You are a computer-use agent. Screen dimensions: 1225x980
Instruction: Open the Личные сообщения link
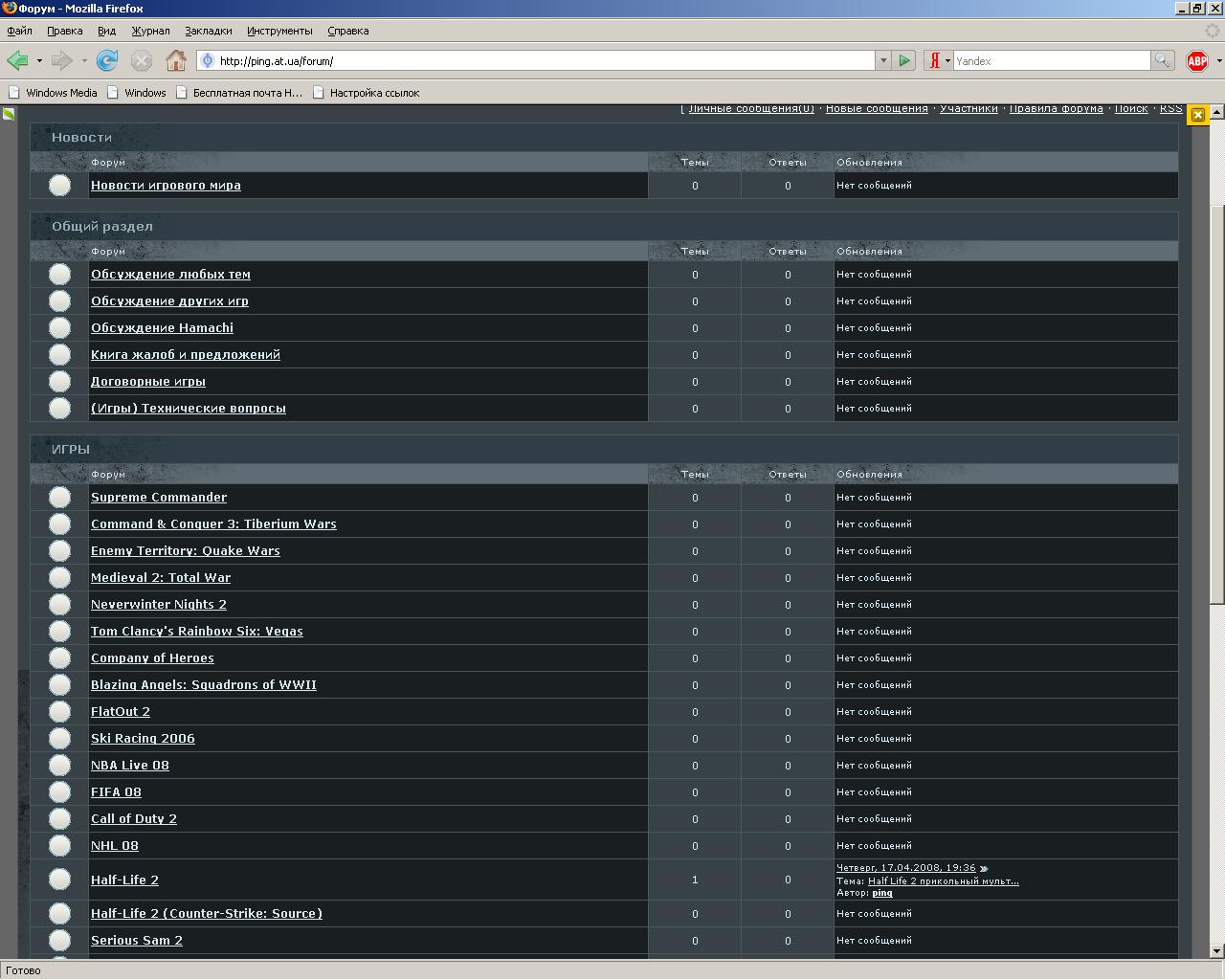(751, 109)
